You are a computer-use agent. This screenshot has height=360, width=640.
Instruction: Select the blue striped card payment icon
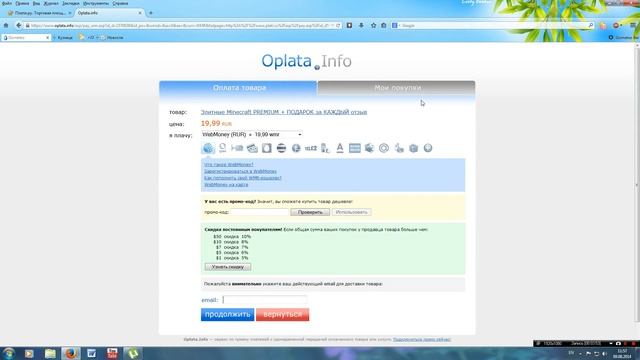click(355, 148)
